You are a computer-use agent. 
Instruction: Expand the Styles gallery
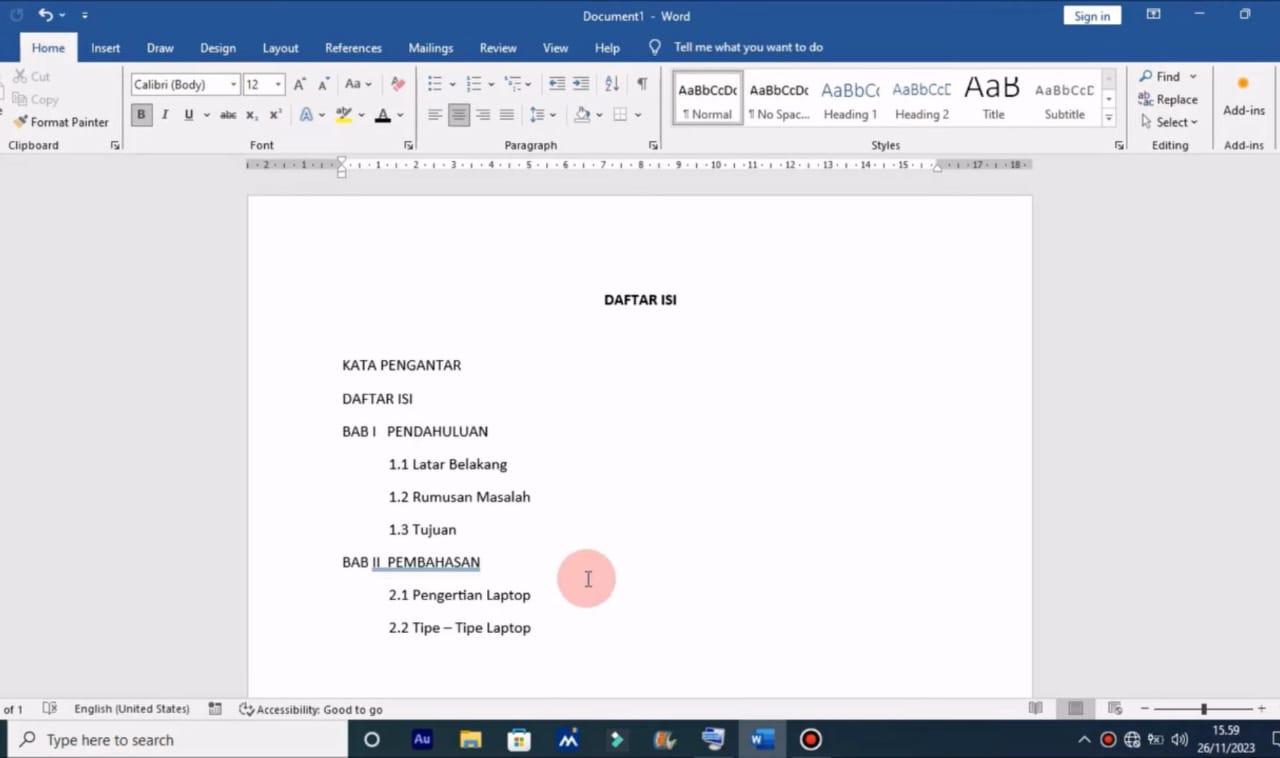point(1108,118)
